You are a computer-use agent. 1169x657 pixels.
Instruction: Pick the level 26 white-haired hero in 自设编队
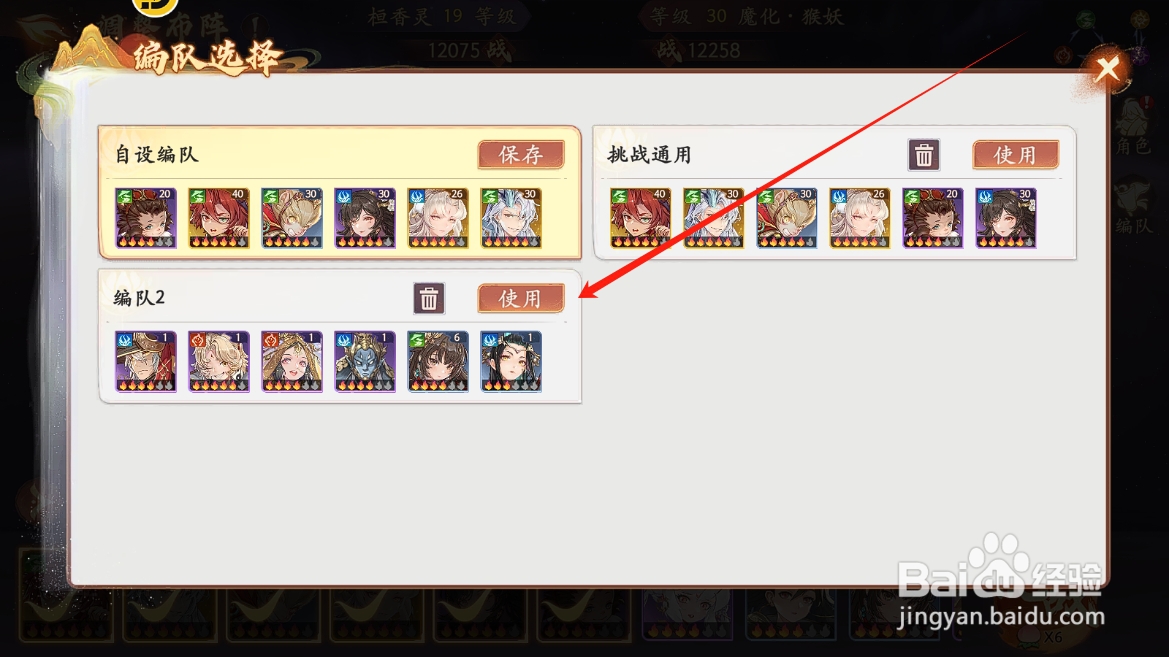(x=438, y=218)
